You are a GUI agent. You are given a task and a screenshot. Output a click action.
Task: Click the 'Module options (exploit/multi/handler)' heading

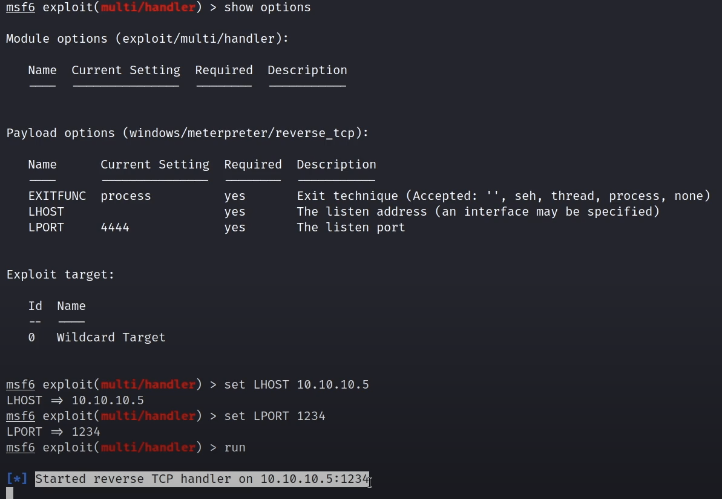148,39
